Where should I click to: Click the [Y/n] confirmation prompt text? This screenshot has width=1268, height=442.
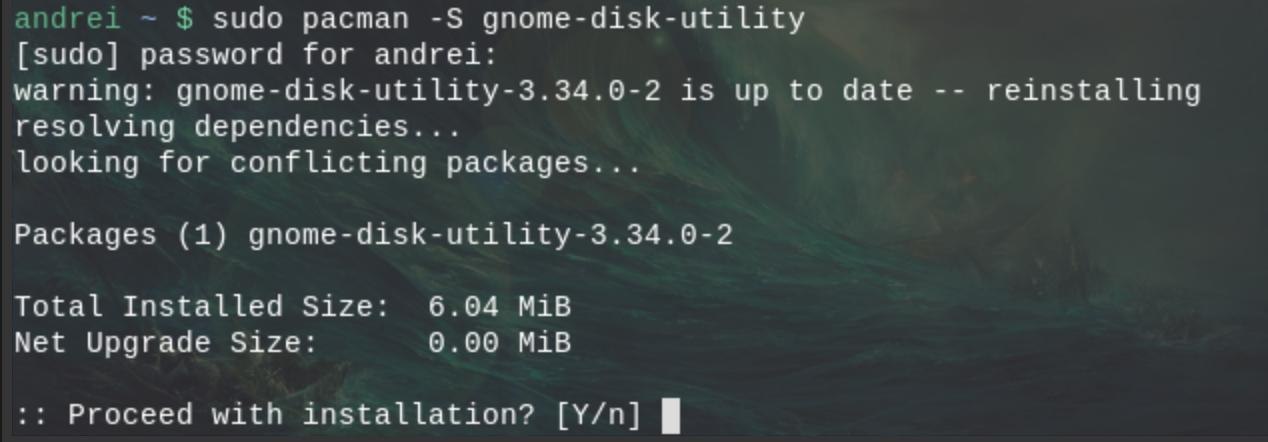(x=598, y=415)
